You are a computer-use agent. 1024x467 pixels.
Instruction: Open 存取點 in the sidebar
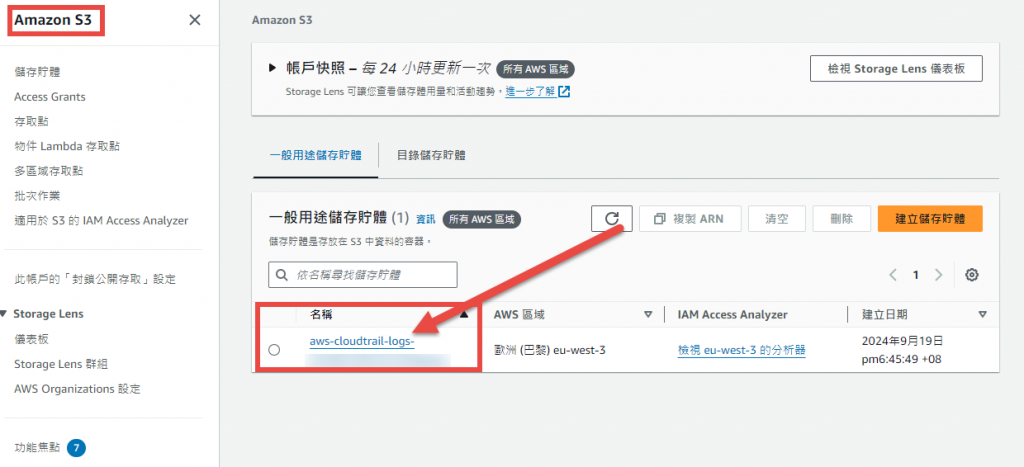pyautogui.click(x=31, y=121)
